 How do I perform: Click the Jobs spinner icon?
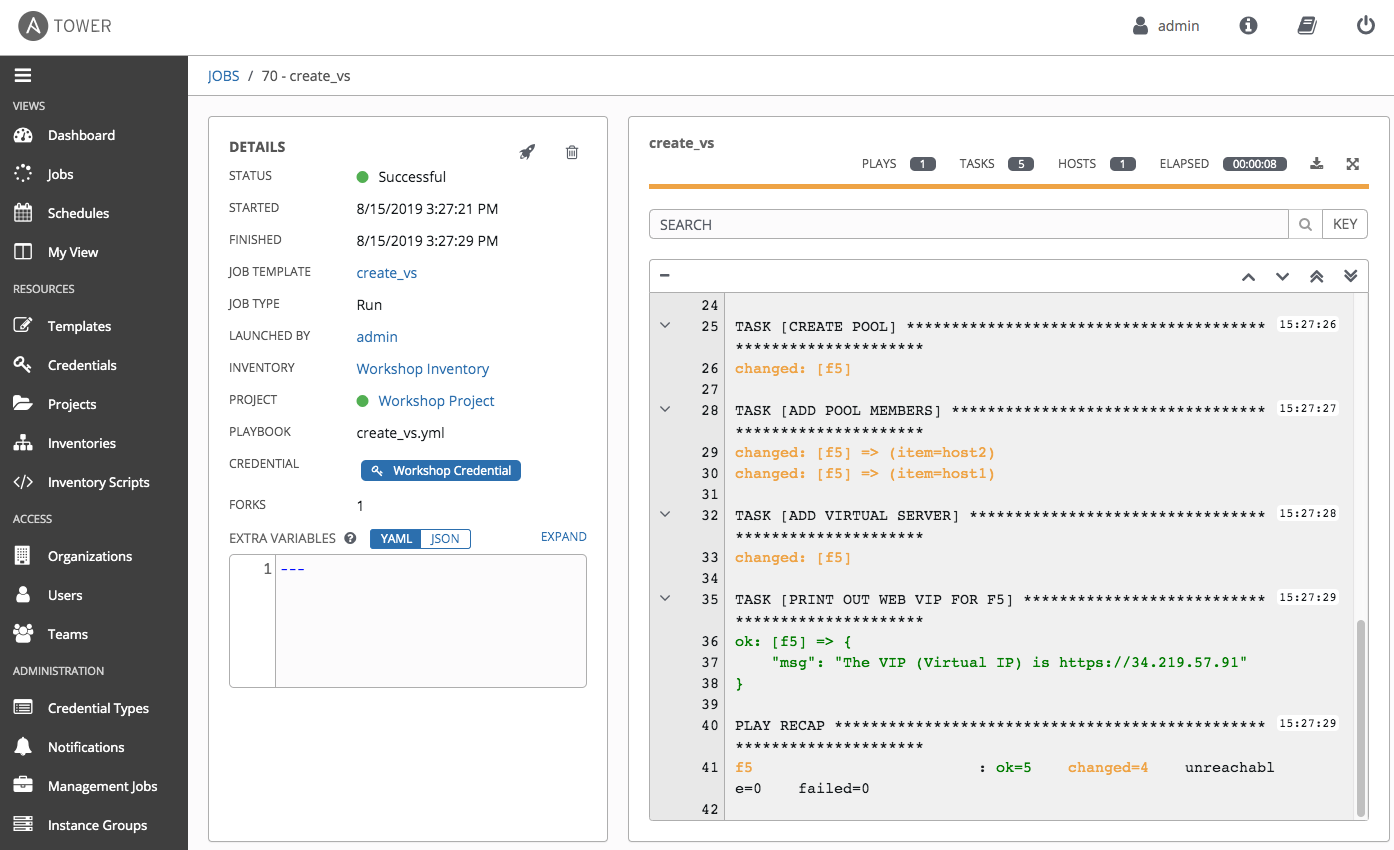point(23,174)
